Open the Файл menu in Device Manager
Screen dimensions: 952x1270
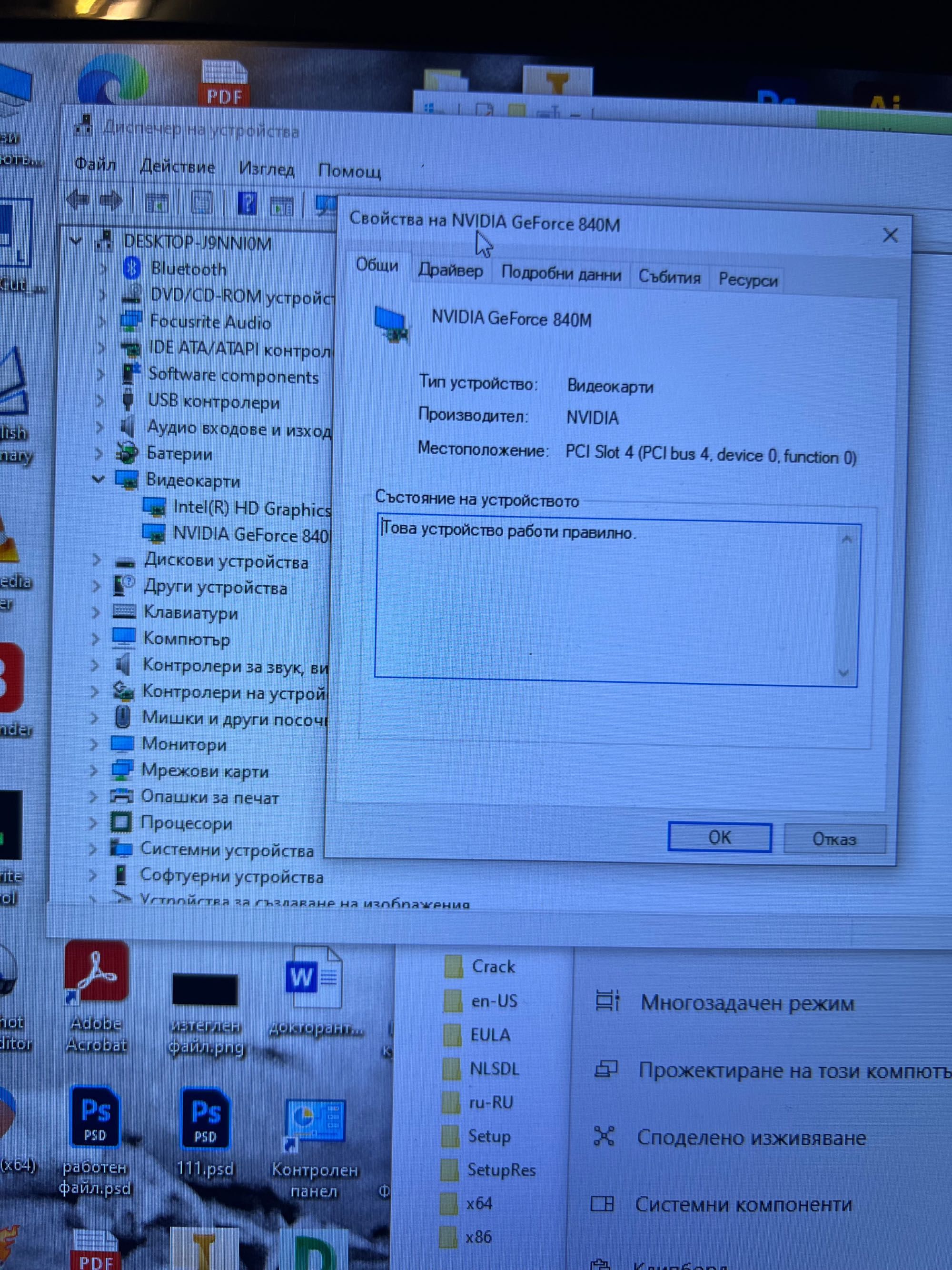95,164
